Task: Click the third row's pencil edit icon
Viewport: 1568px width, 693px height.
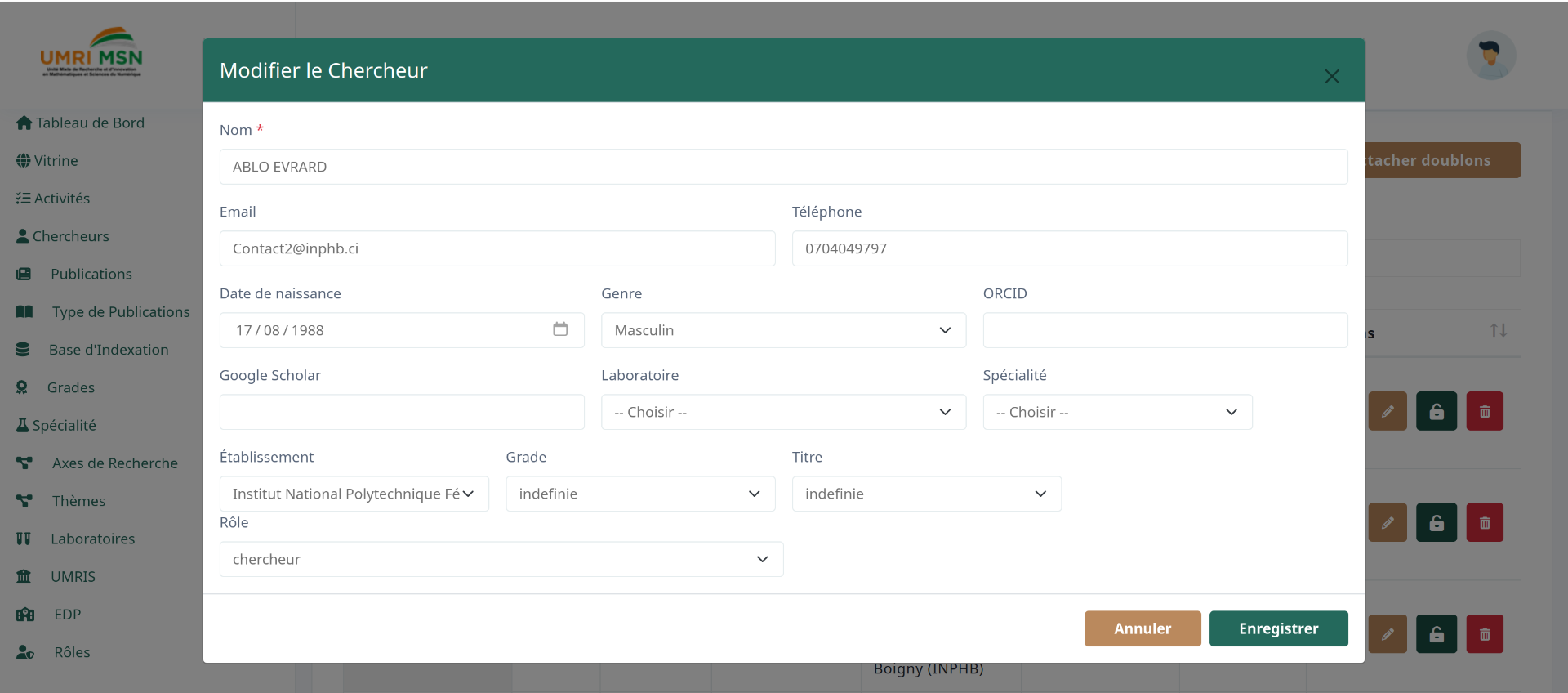Action: pos(1388,633)
